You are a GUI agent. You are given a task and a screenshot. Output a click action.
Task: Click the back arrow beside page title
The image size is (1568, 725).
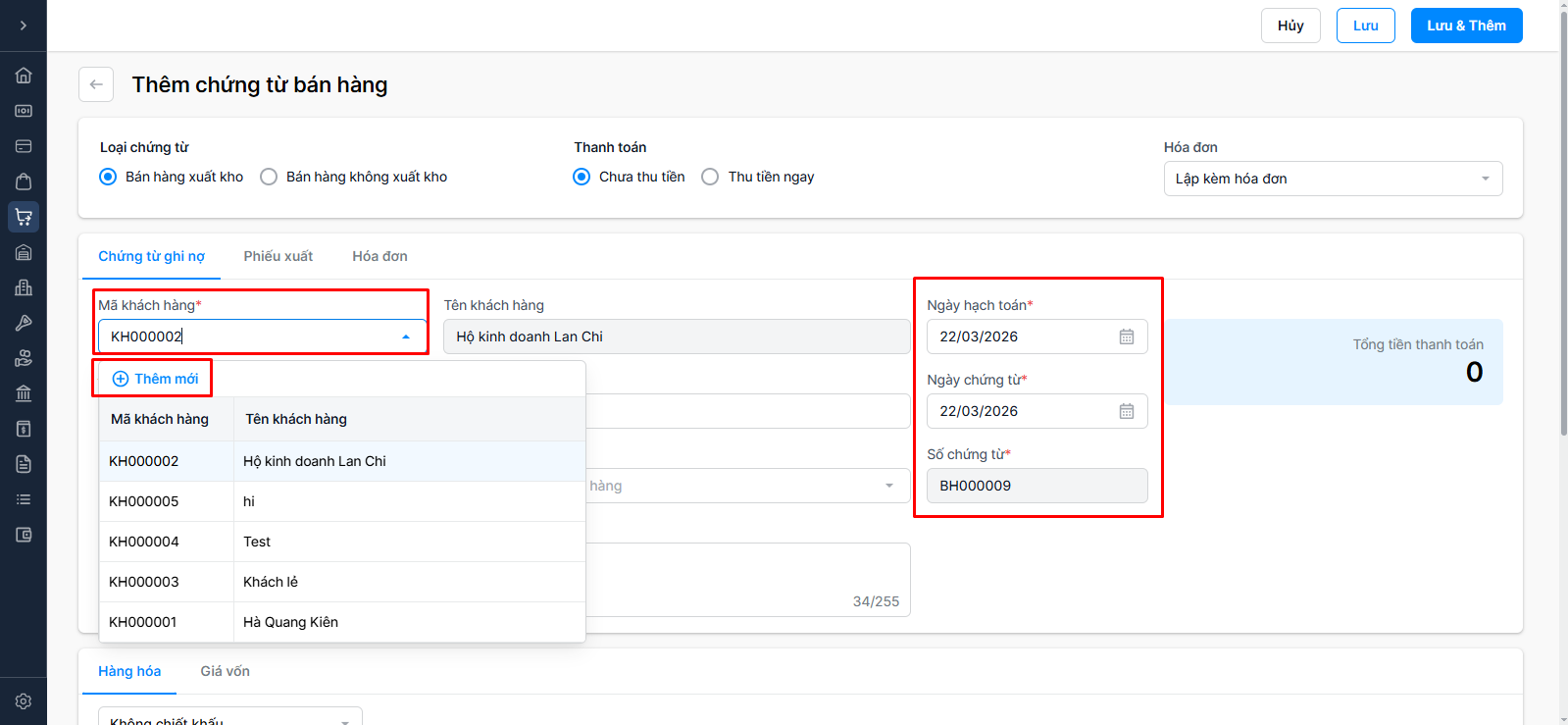(96, 84)
